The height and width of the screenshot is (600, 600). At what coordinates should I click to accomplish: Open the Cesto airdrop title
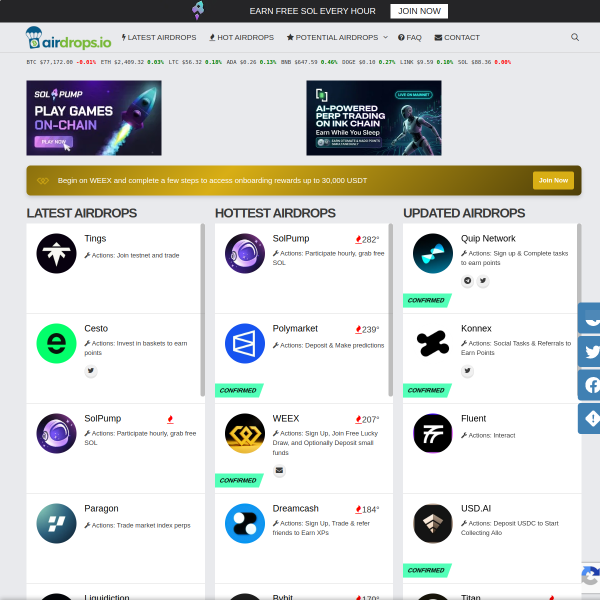(96, 328)
